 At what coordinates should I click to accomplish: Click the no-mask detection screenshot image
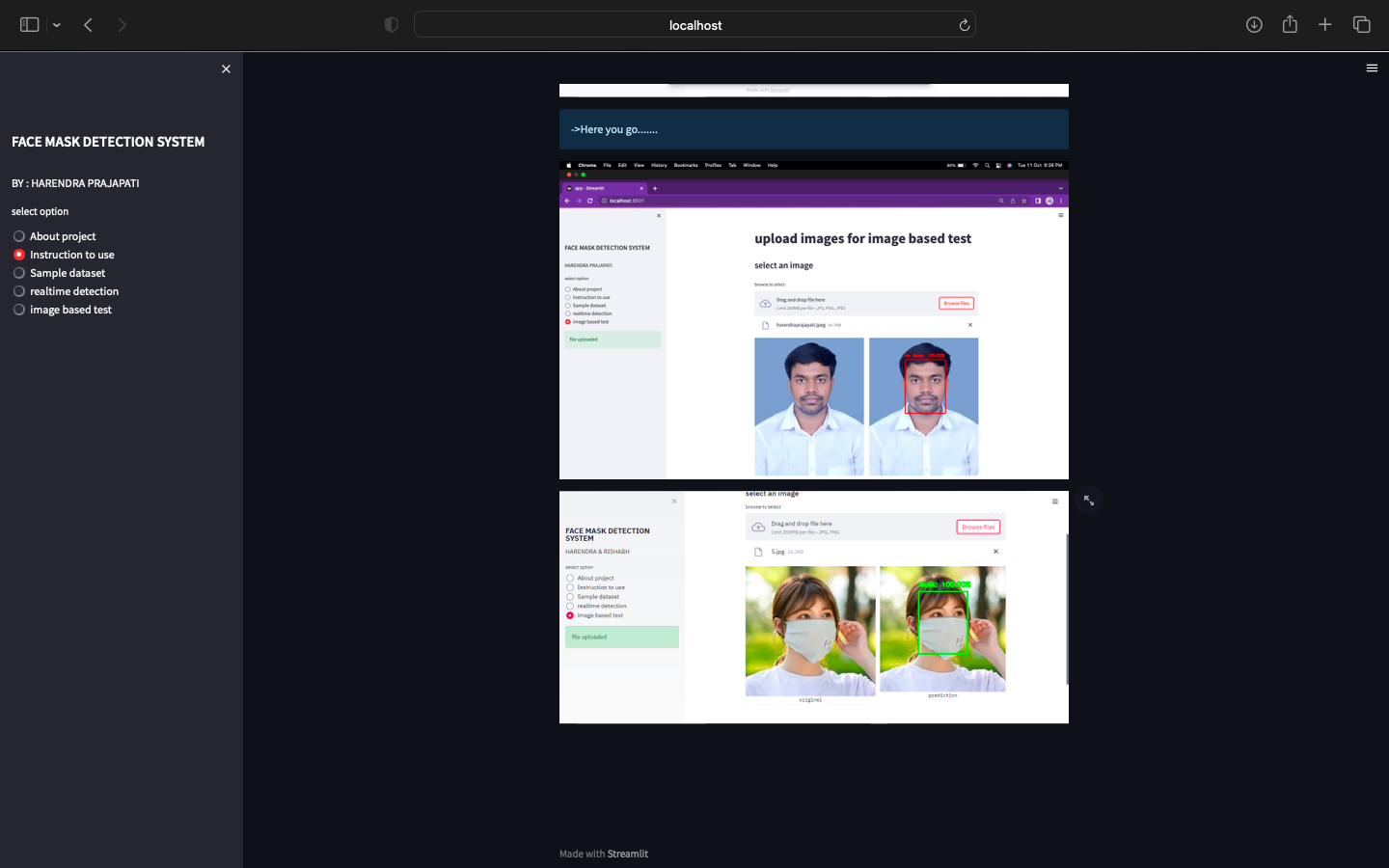814,320
